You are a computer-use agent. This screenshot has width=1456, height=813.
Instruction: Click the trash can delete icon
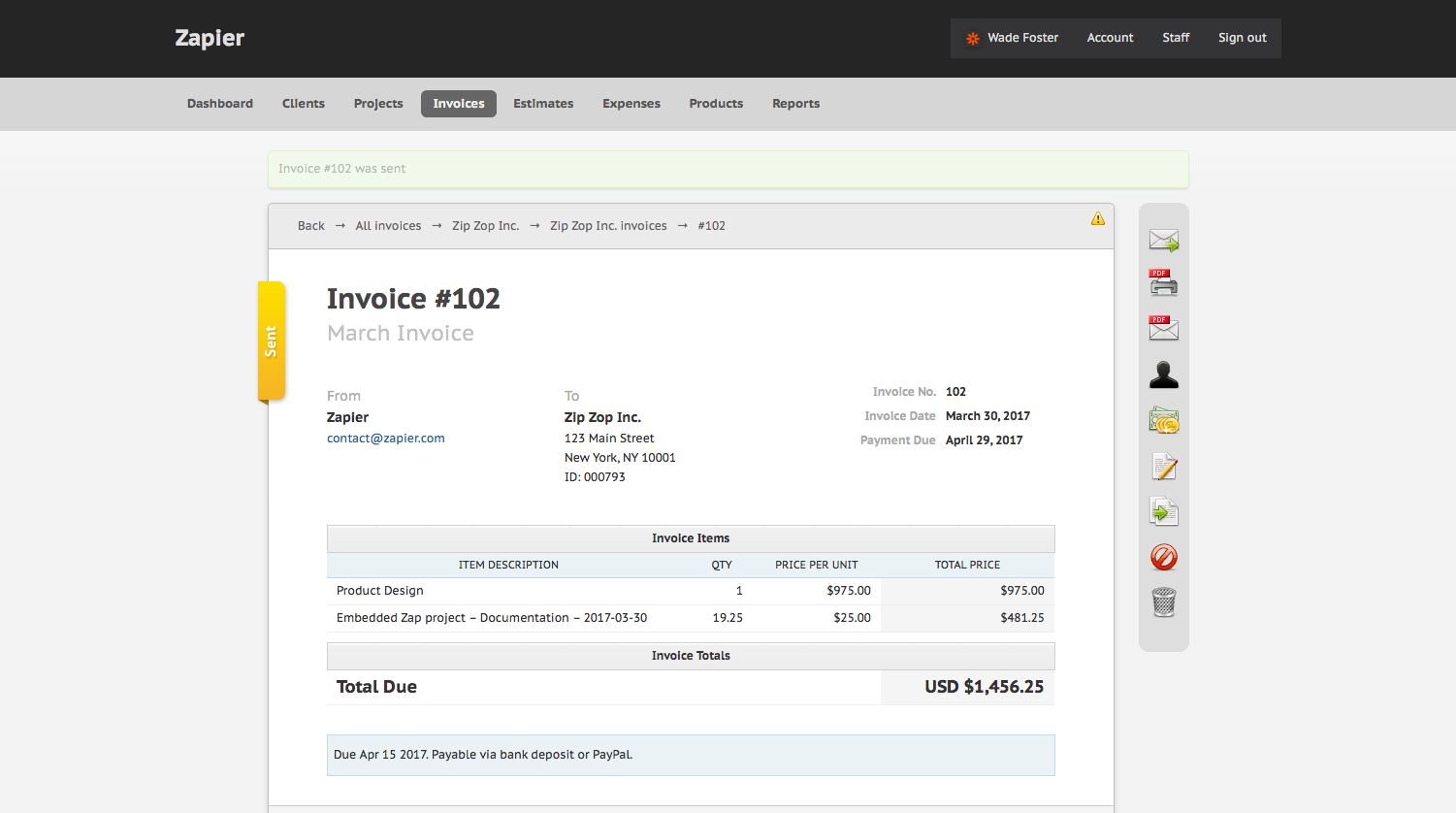1163,602
